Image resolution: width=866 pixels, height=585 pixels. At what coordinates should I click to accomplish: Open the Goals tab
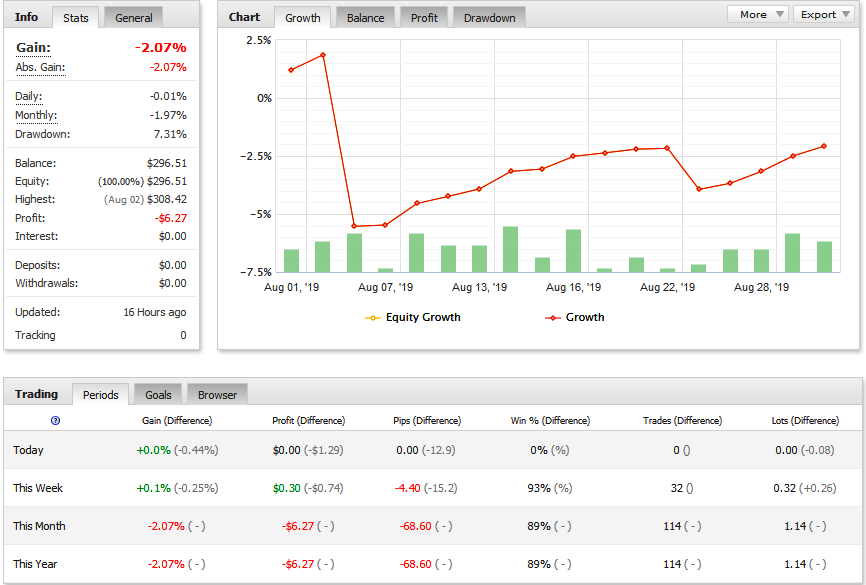coord(158,394)
